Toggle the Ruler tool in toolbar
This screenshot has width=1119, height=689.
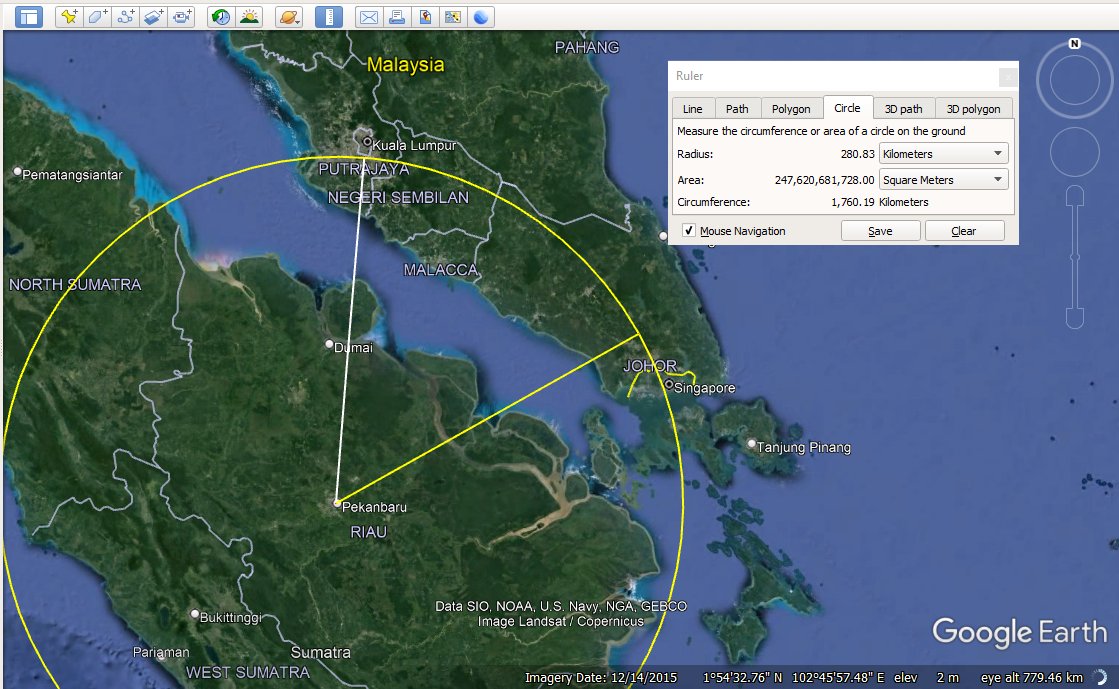click(329, 16)
